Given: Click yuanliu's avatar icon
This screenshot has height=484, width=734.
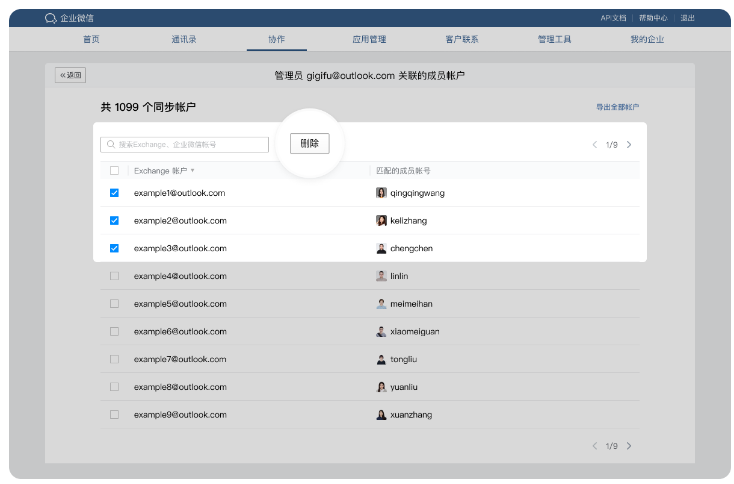Looking at the screenshot, I should [381, 386].
